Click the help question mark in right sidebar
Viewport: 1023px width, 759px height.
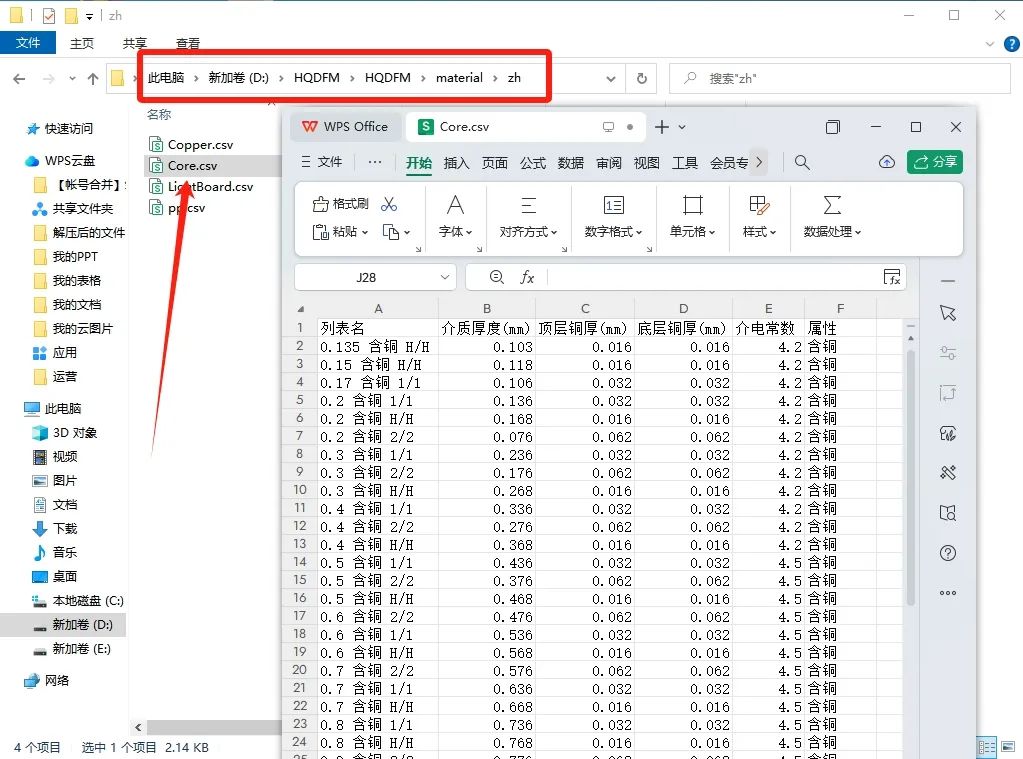pos(948,553)
